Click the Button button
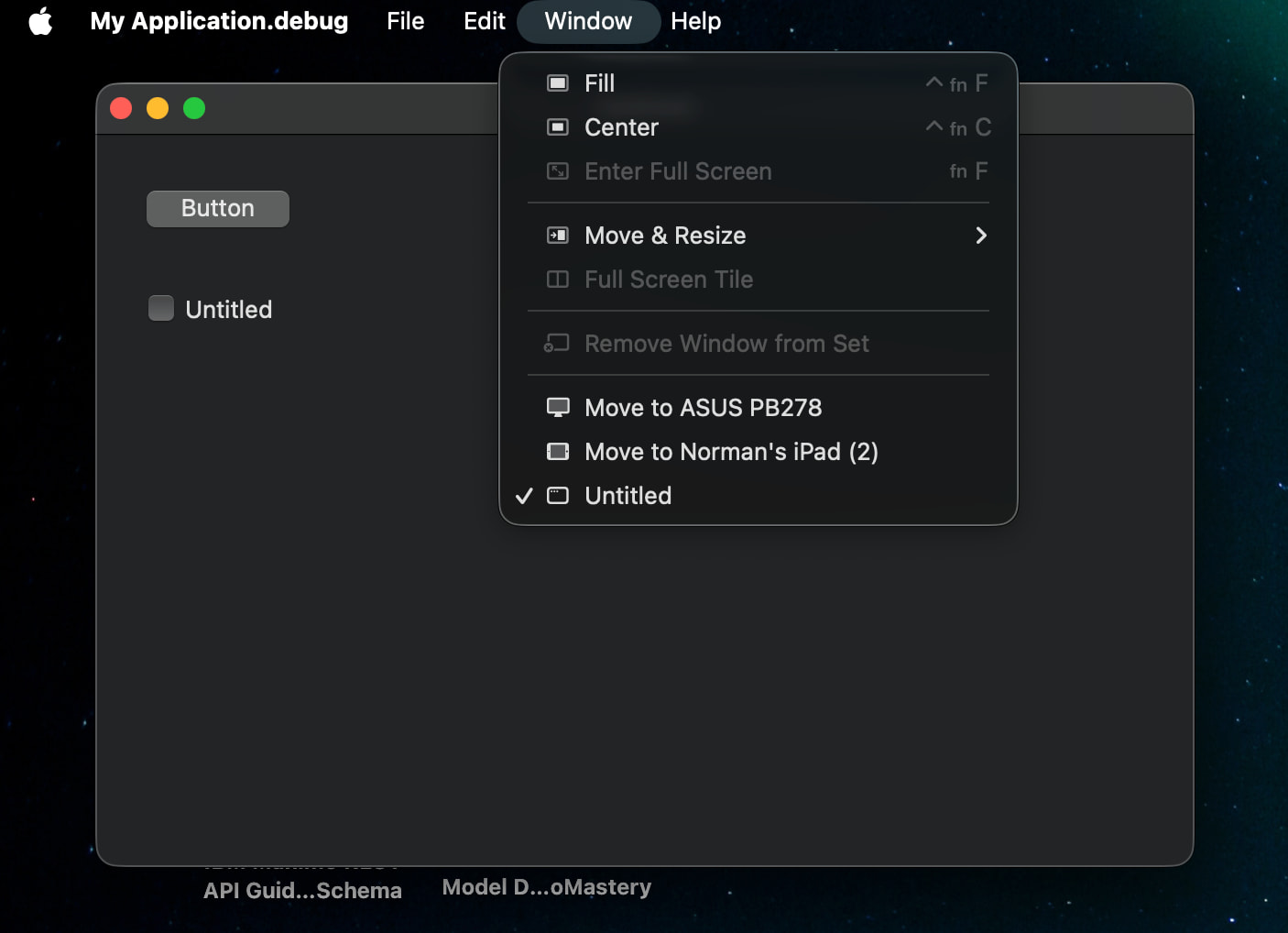 tap(218, 209)
